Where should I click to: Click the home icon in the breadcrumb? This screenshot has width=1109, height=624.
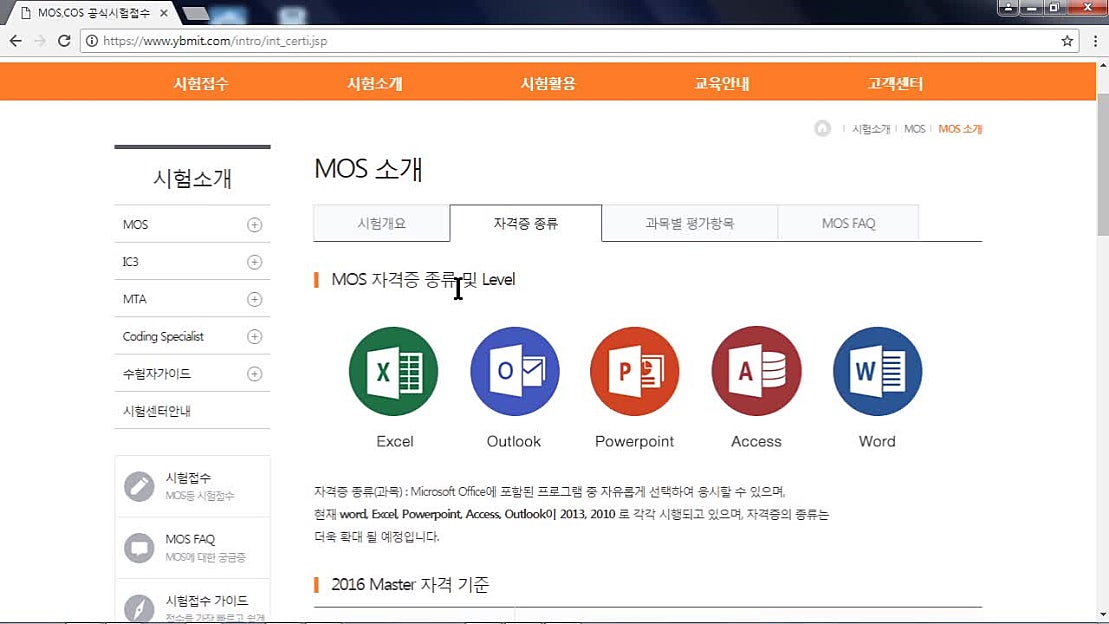coord(822,128)
